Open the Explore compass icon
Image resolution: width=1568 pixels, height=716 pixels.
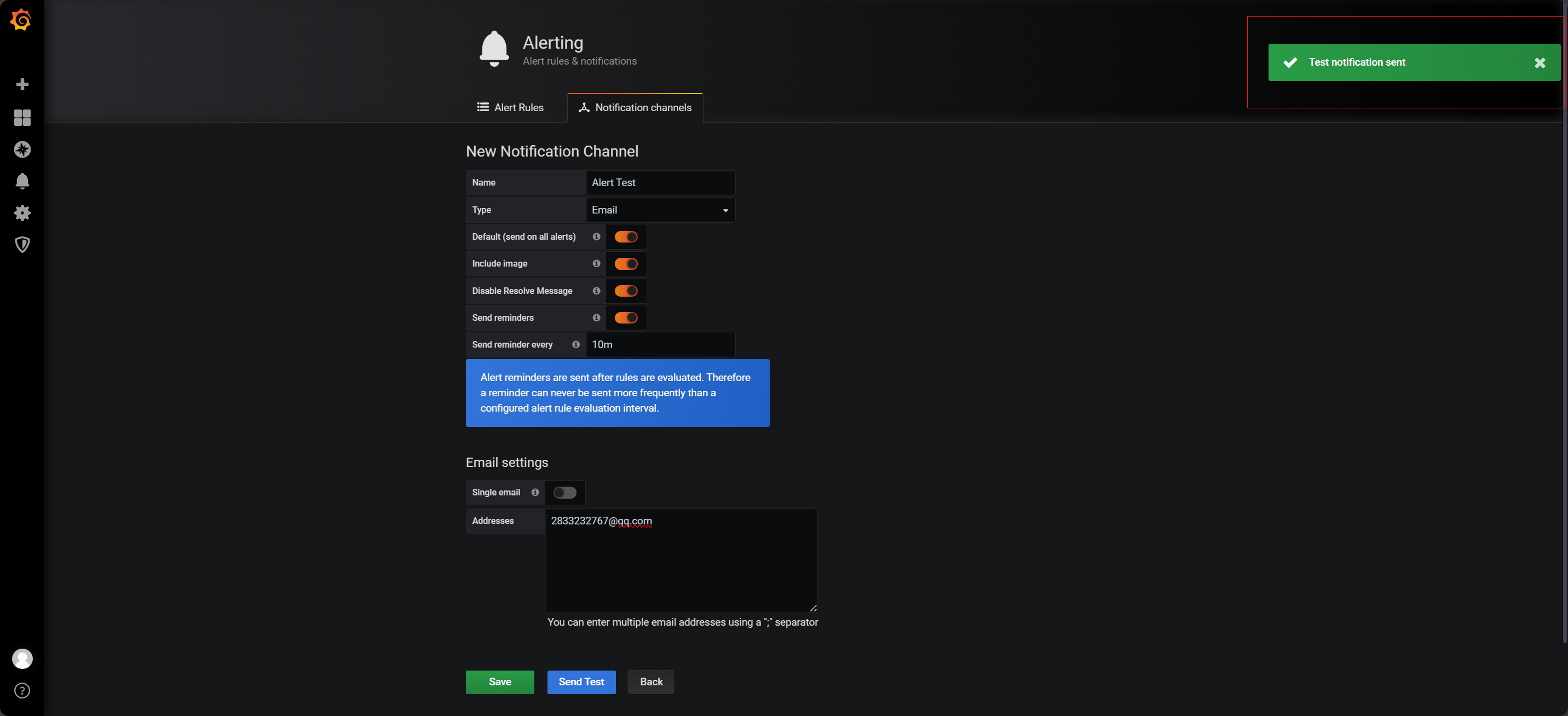point(22,149)
